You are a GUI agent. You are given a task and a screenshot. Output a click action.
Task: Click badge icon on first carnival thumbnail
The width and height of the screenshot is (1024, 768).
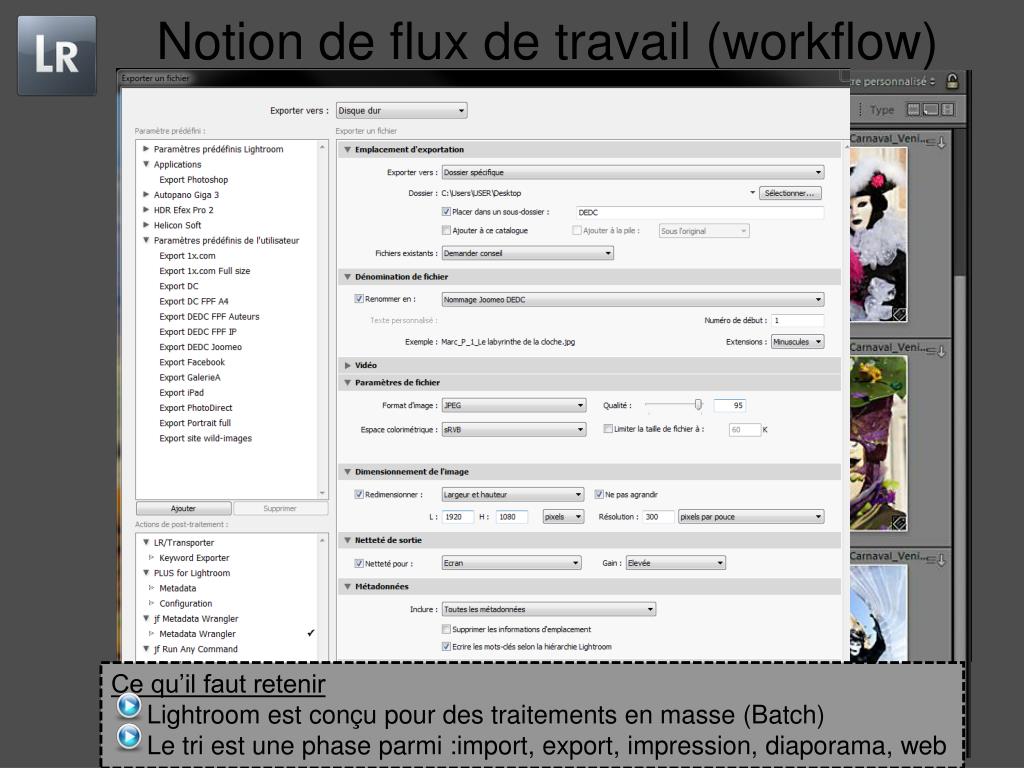click(x=899, y=315)
